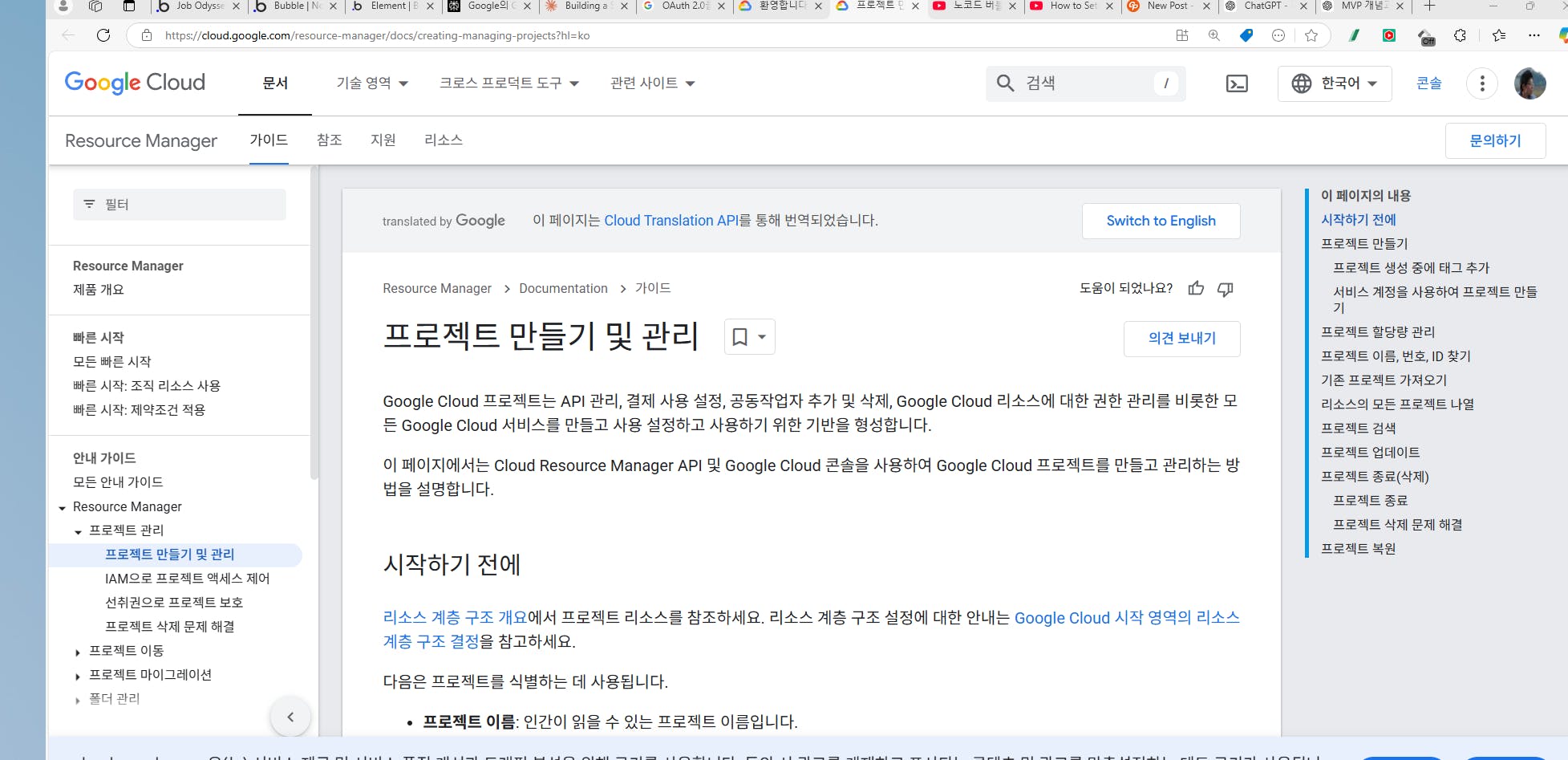Switch to the How to Set browser tab
The width and height of the screenshot is (1568, 760).
point(1074,6)
